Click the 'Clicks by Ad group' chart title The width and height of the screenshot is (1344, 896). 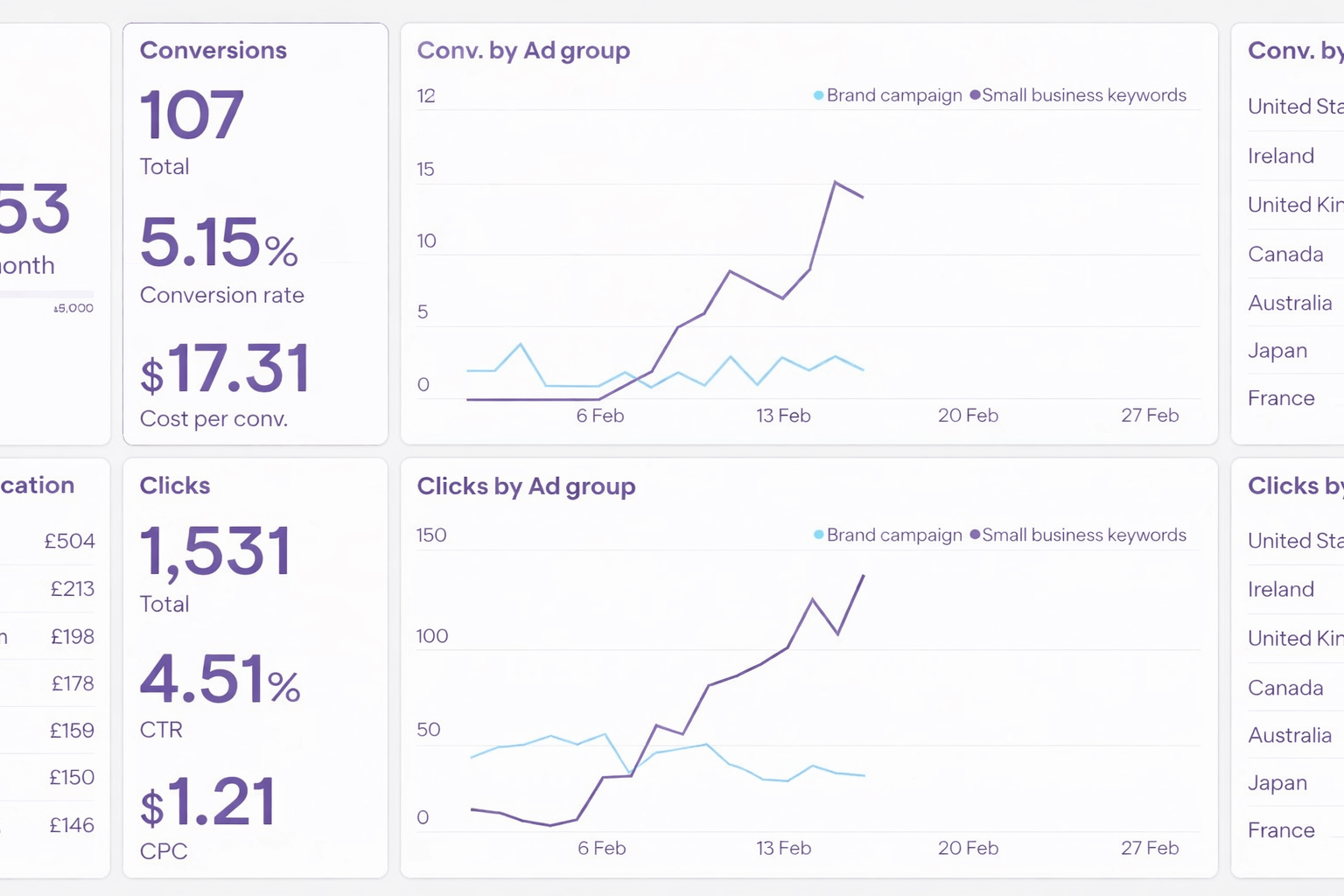[x=526, y=486]
